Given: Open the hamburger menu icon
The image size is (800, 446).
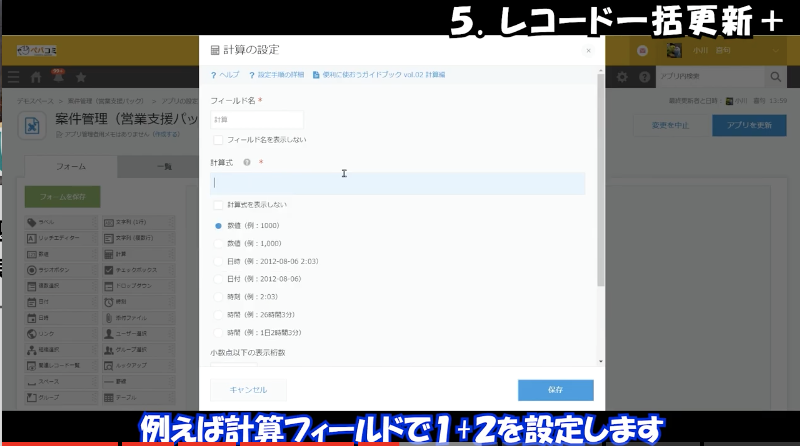Looking at the screenshot, I should (x=13, y=77).
